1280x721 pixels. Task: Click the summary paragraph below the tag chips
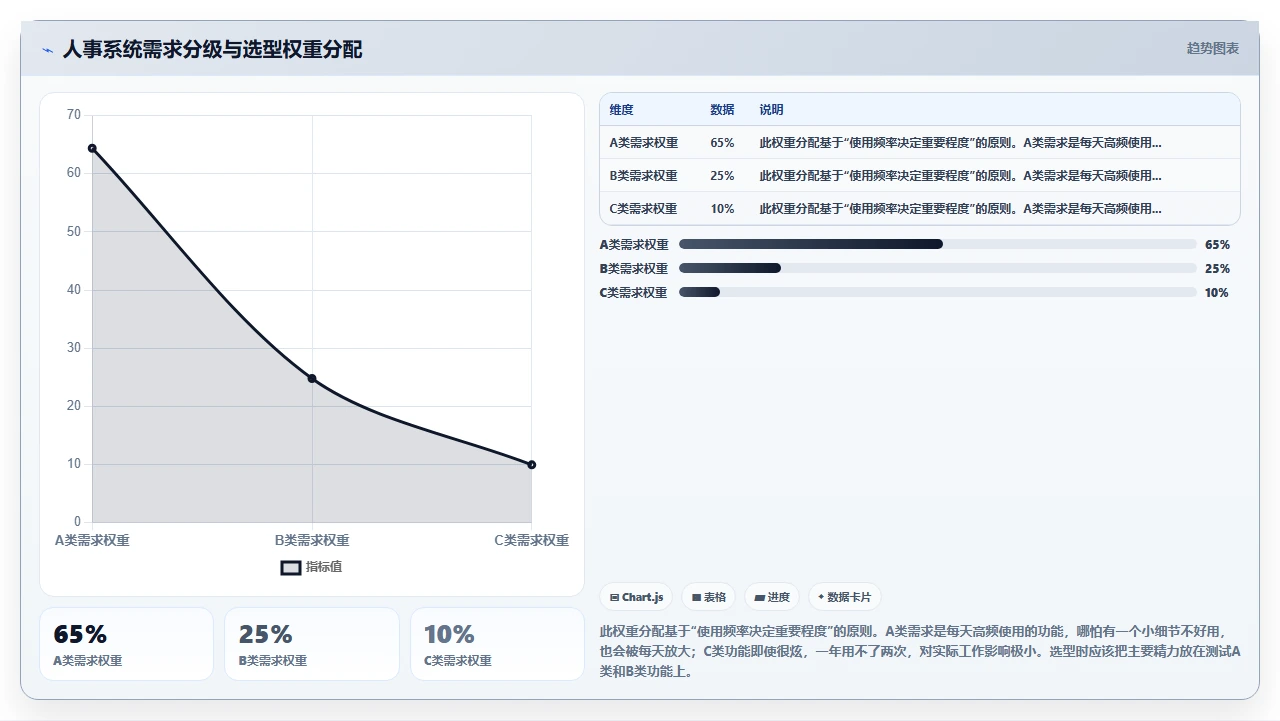(x=920, y=652)
